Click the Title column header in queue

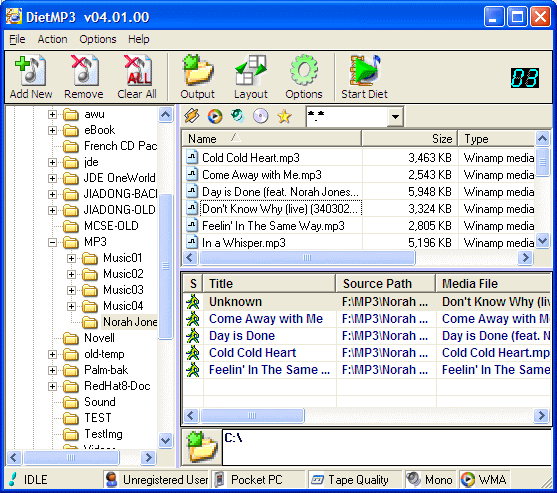[x=269, y=283]
